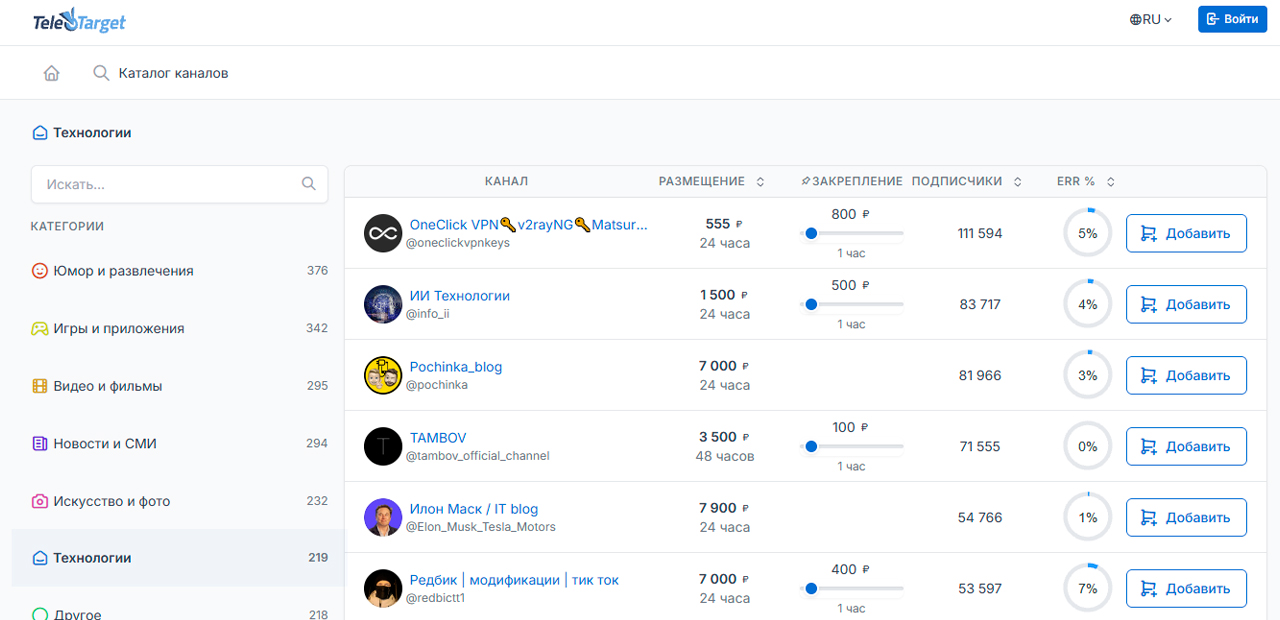Focus the Искать category search field
The image size is (1280, 620).
[x=180, y=184]
